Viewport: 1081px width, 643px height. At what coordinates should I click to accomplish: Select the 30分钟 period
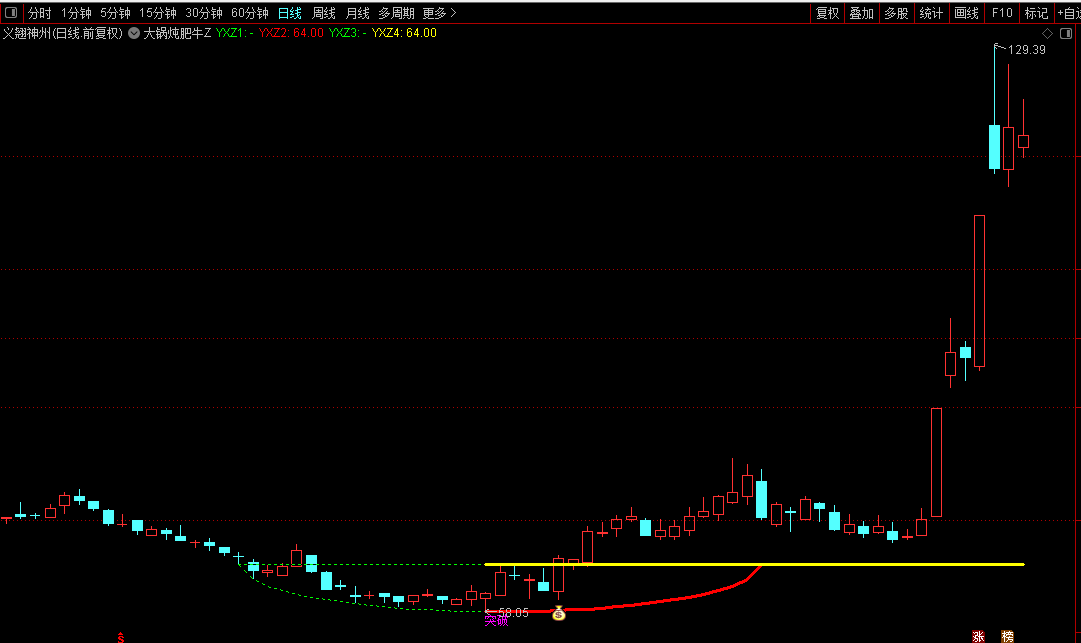(204, 13)
